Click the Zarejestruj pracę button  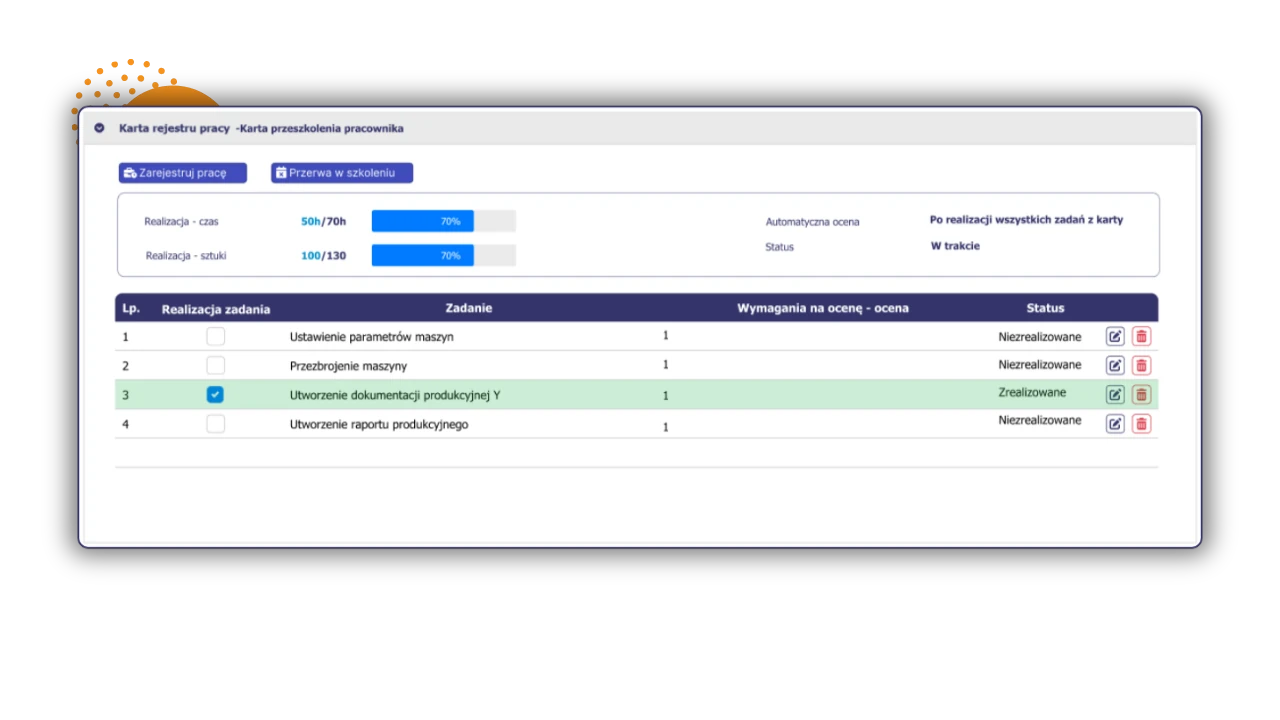coord(182,173)
